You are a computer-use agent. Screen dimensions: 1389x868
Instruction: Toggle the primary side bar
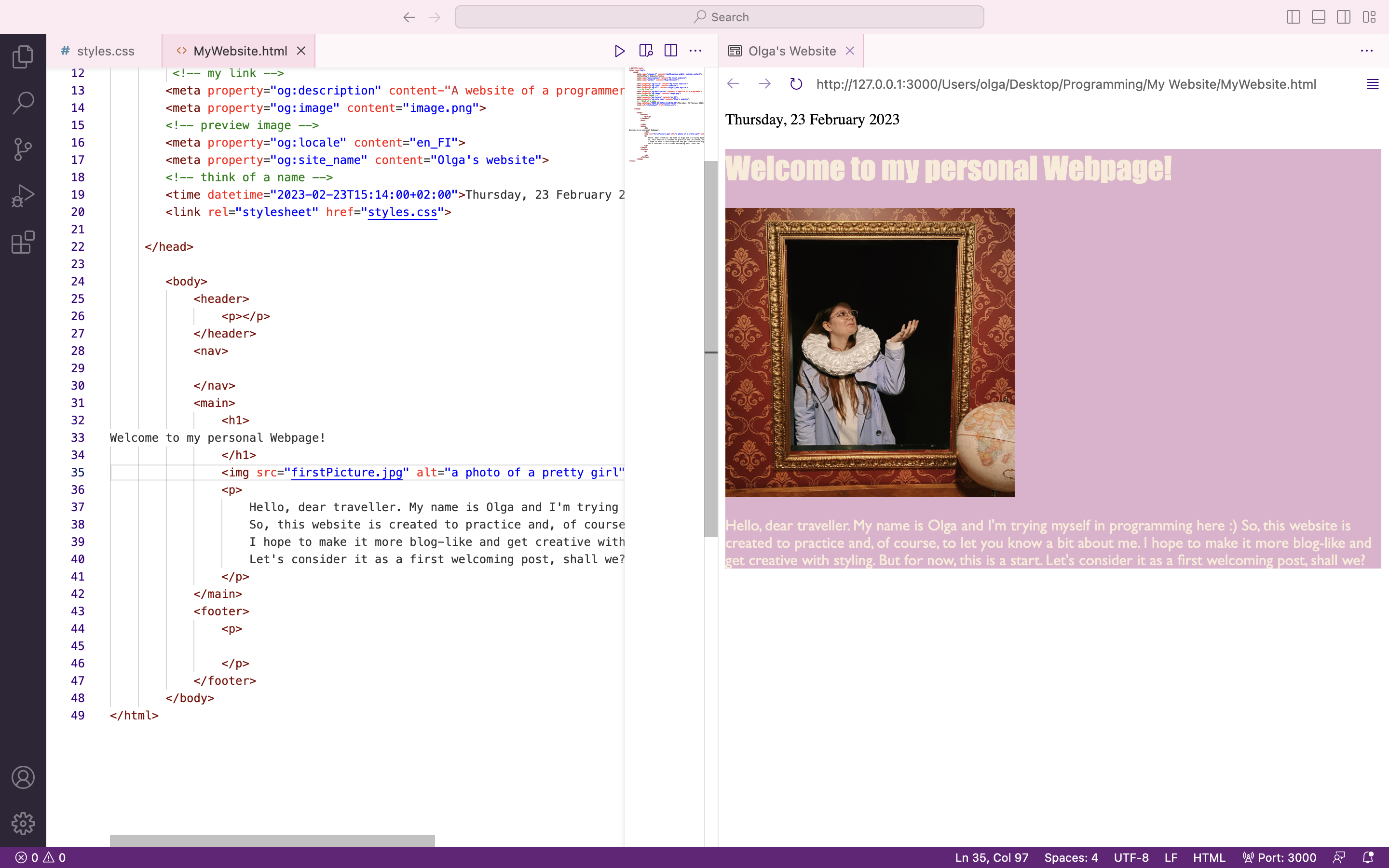coord(1293,17)
